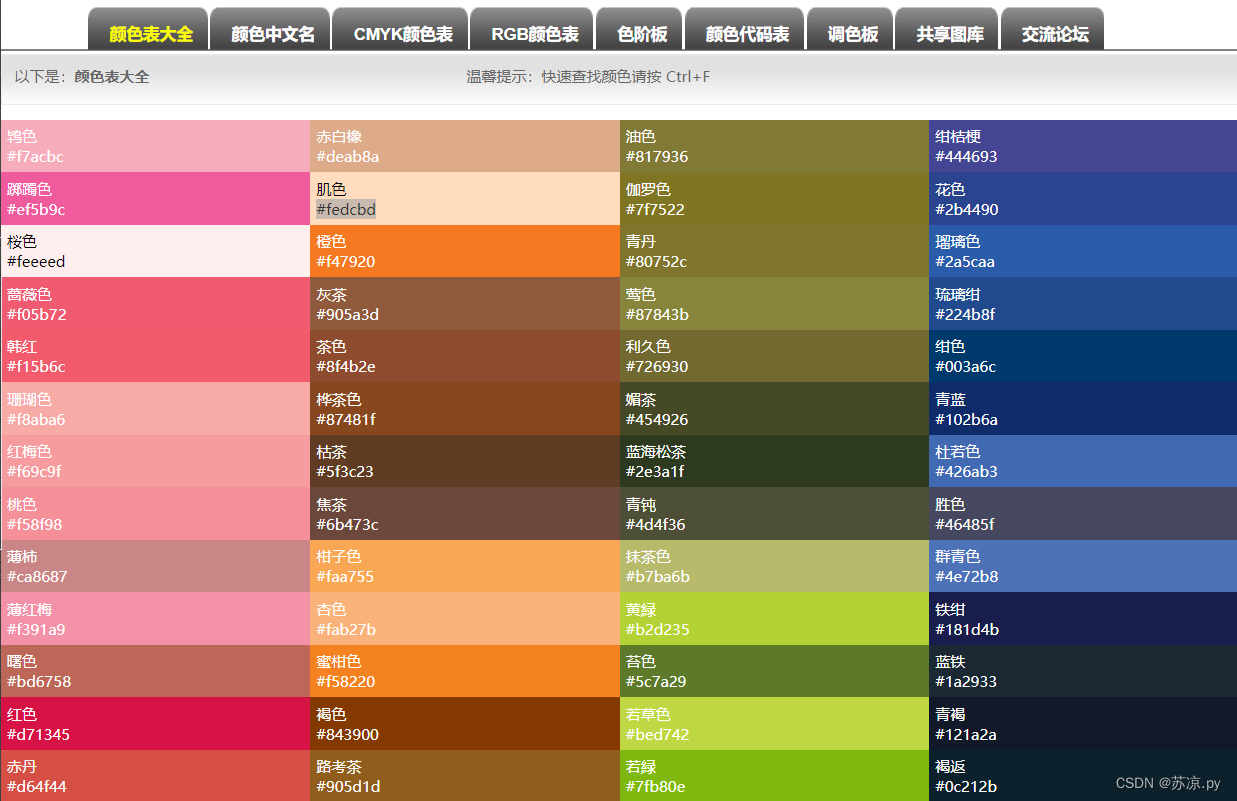Click the 枯茶 #5f3c23 swatch
This screenshot has width=1237, height=801.
[465, 461]
